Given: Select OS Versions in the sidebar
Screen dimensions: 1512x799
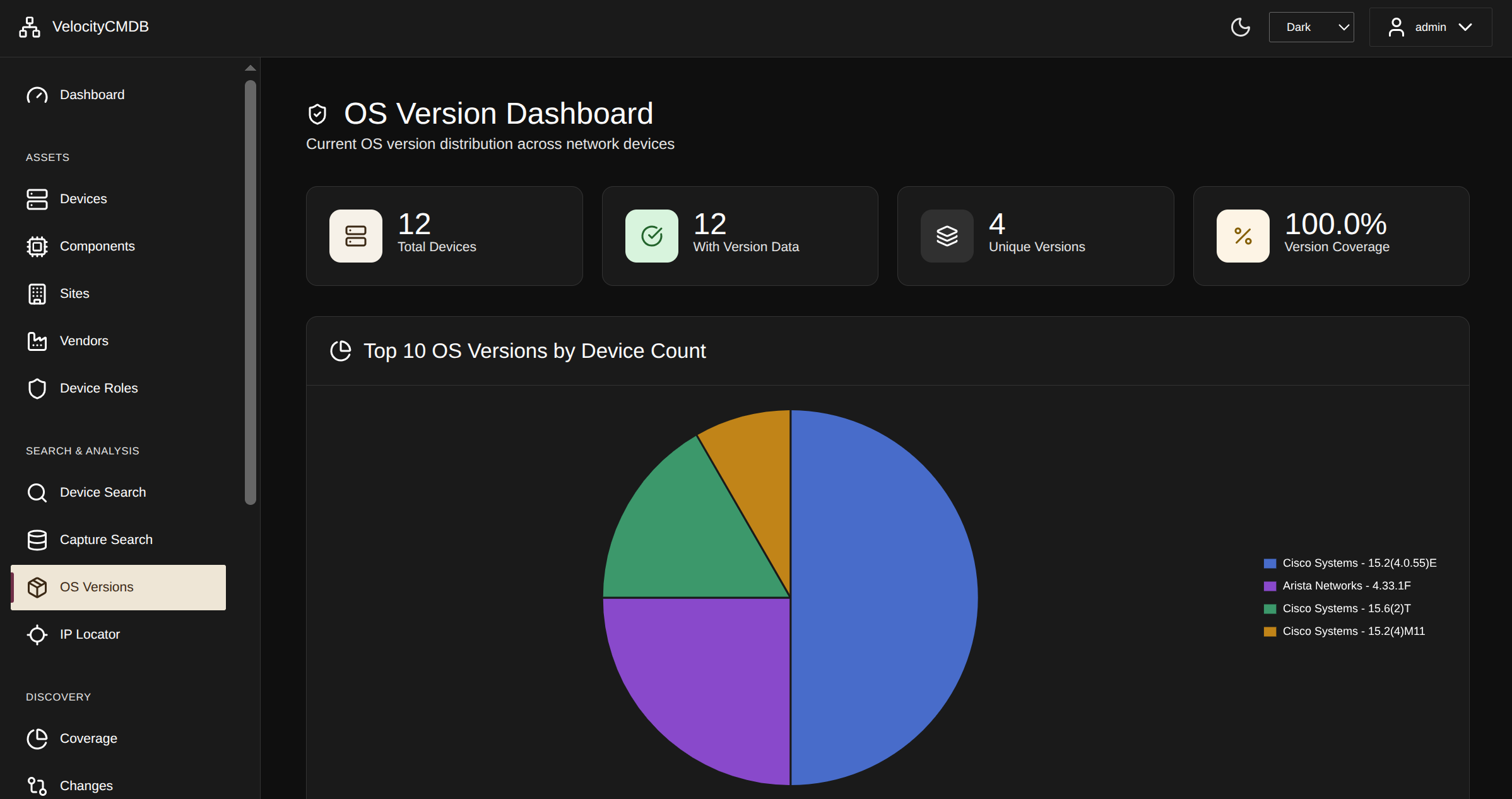Looking at the screenshot, I should click(x=97, y=587).
